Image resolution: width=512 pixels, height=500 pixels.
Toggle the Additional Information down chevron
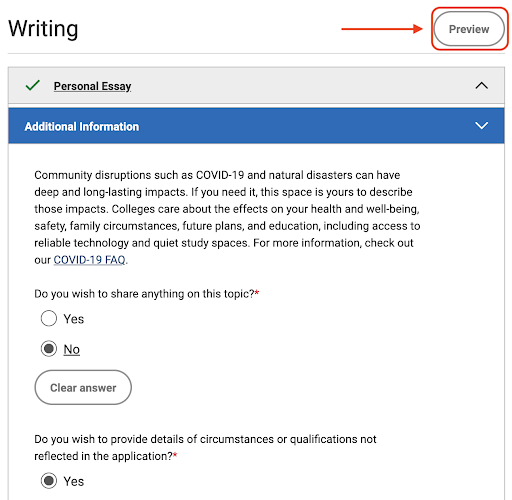[x=481, y=126]
